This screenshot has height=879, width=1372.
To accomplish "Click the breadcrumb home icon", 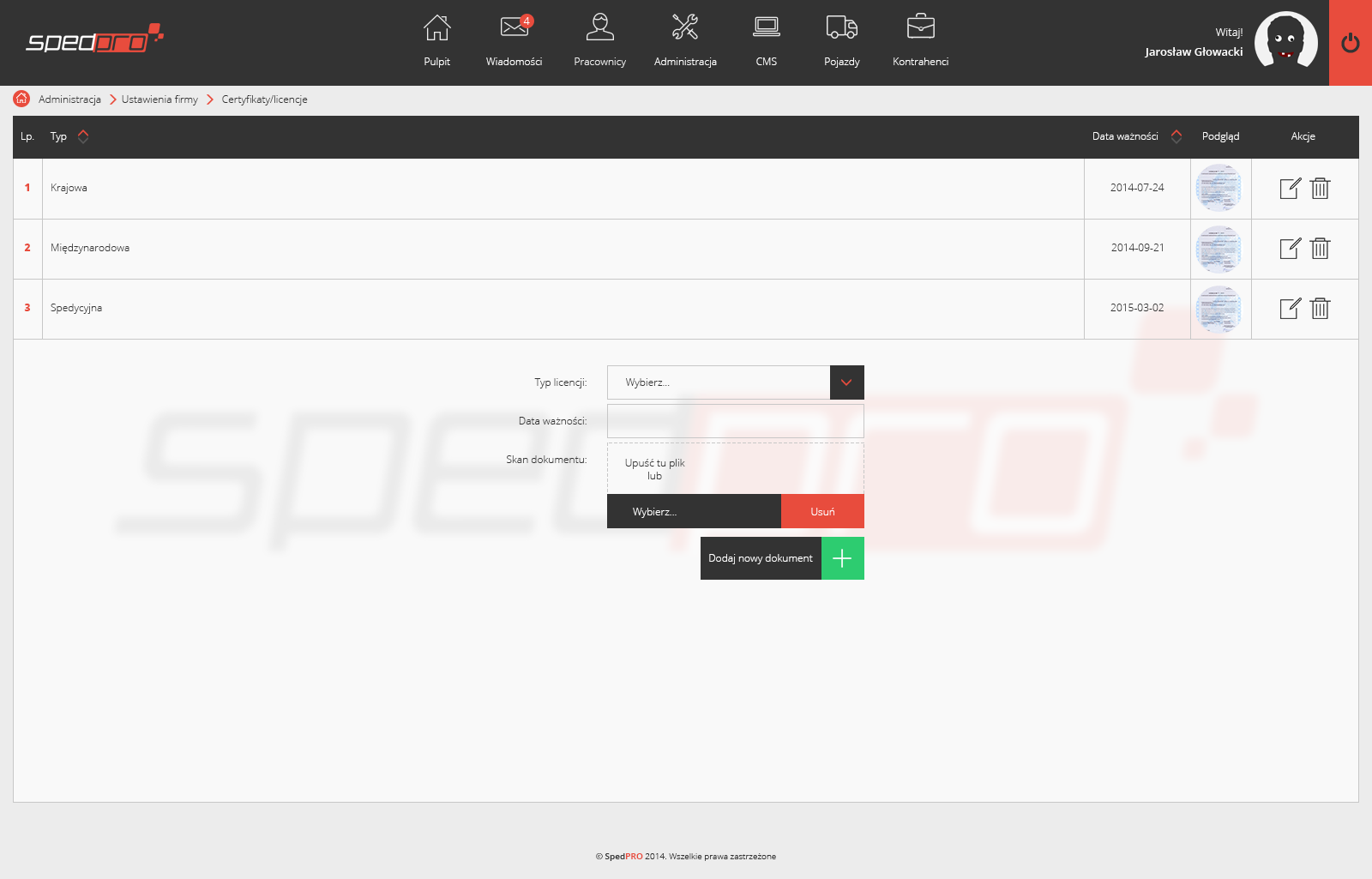I will point(21,99).
